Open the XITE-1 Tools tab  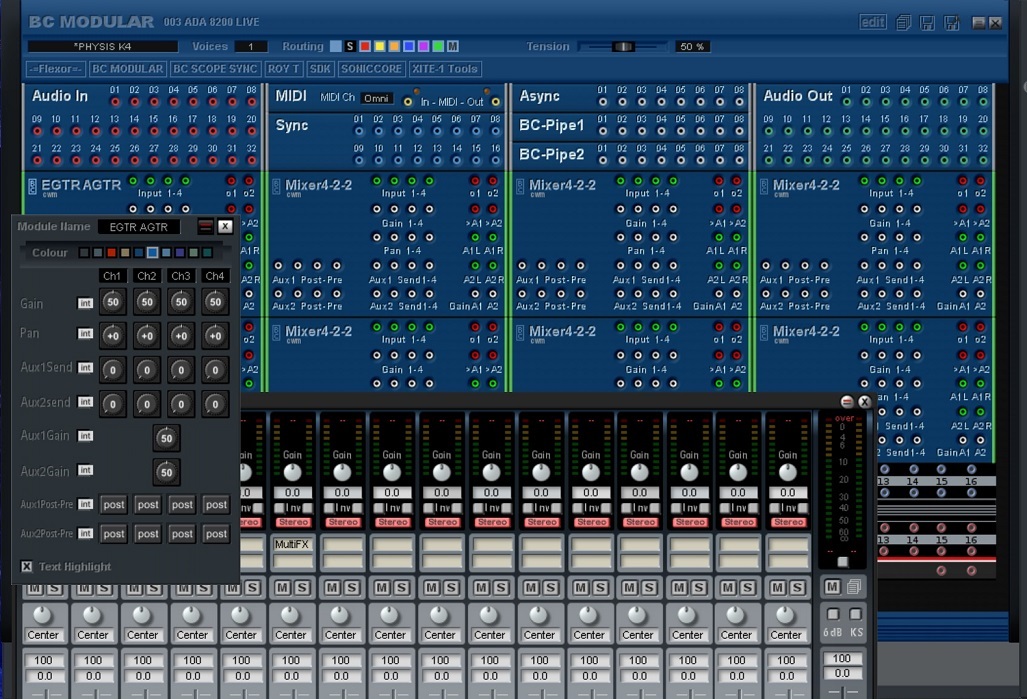(x=445, y=69)
